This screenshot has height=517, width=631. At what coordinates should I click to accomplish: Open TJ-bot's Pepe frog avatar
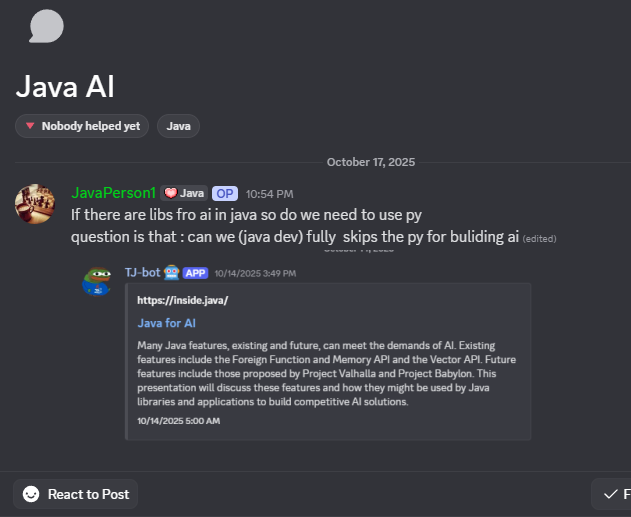pos(97,282)
